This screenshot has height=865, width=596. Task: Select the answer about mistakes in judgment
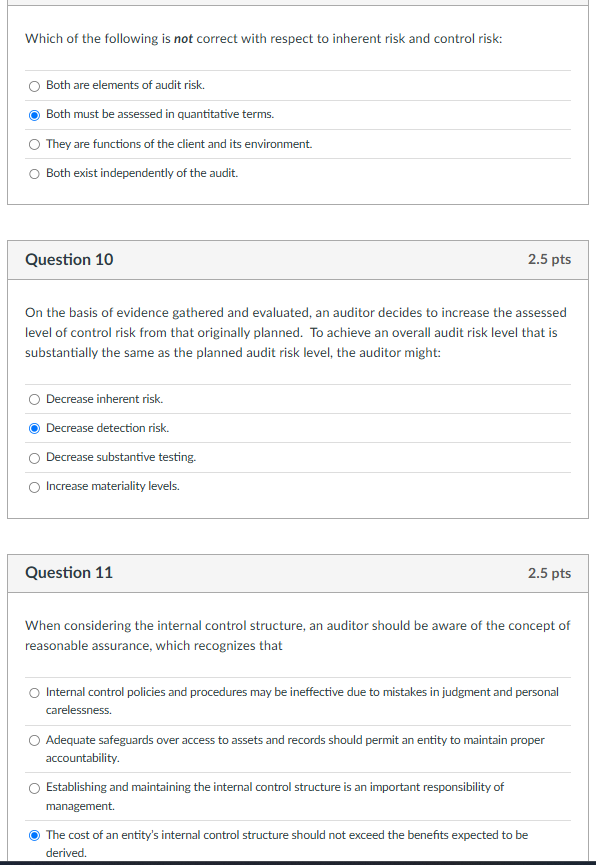[33, 692]
